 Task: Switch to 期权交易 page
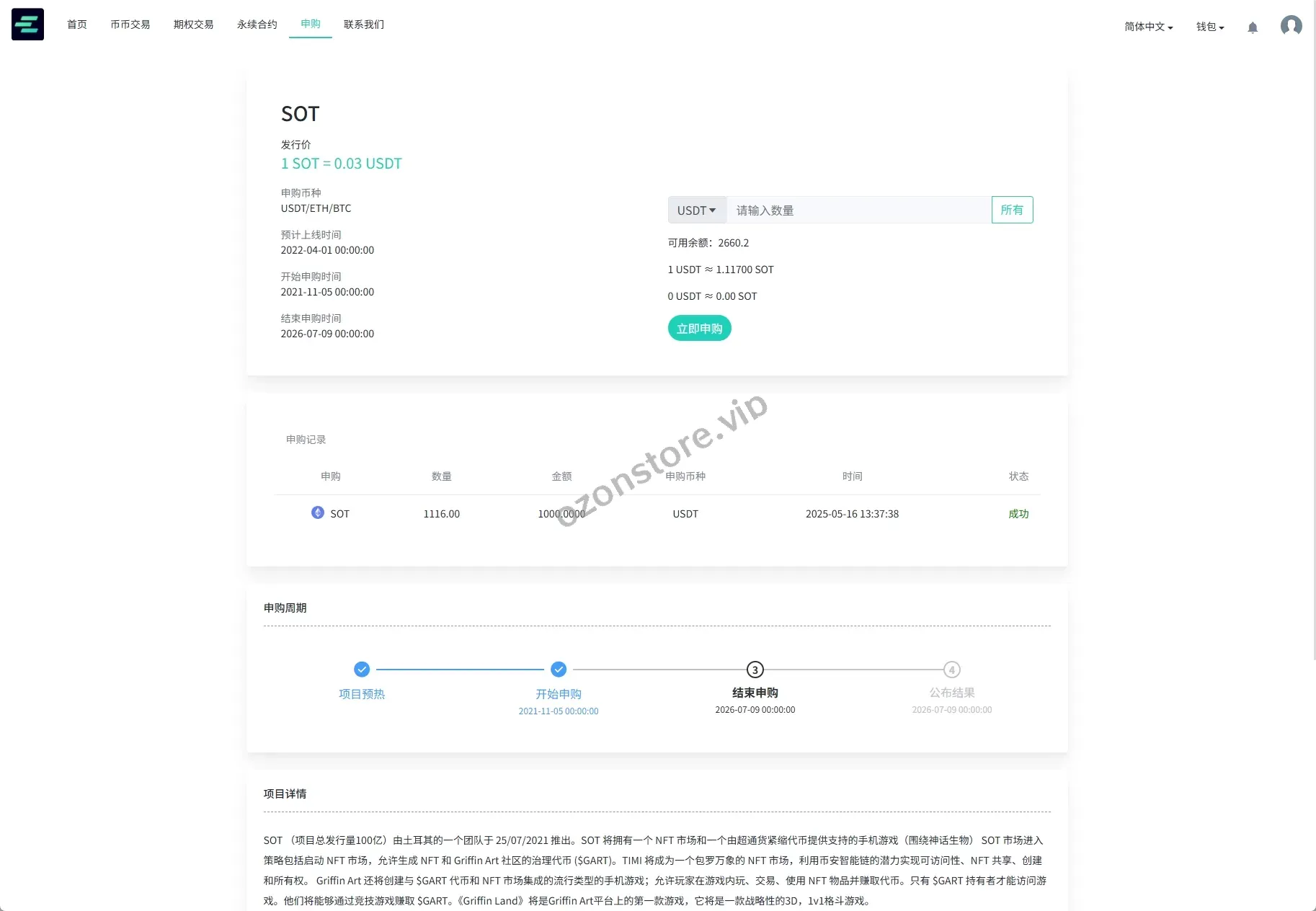194,25
